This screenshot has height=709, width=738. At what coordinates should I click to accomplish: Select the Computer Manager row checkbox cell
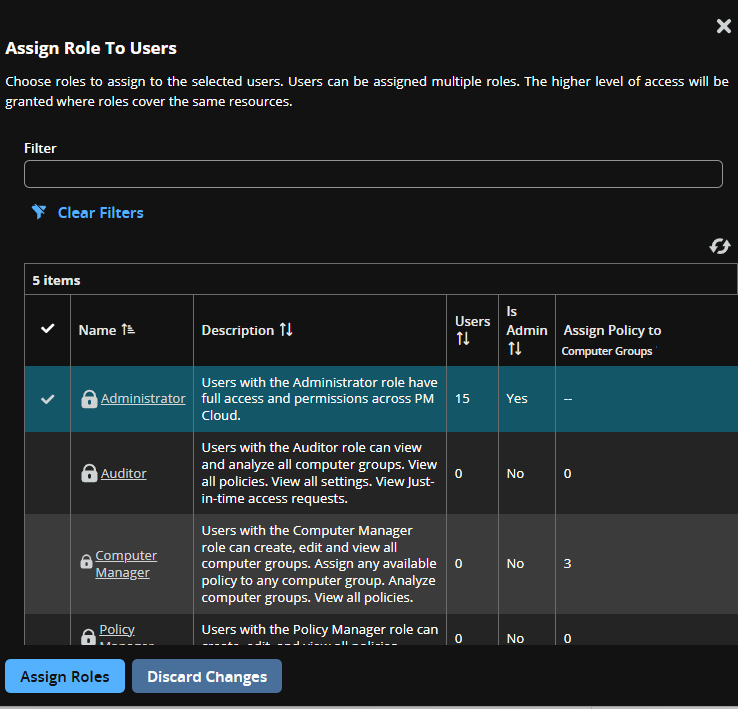[x=48, y=564]
